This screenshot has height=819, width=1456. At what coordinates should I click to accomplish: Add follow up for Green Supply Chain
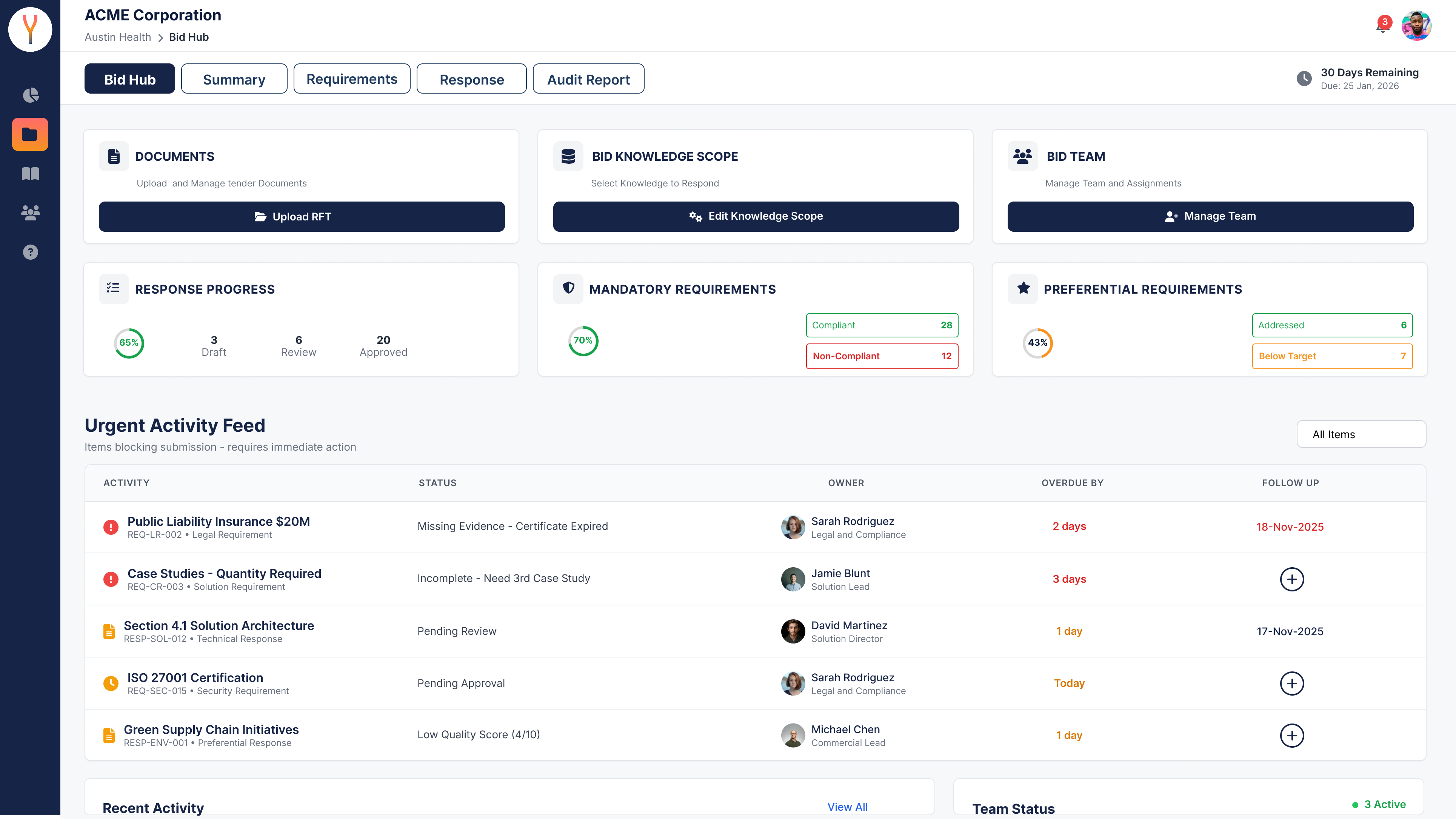click(1291, 735)
